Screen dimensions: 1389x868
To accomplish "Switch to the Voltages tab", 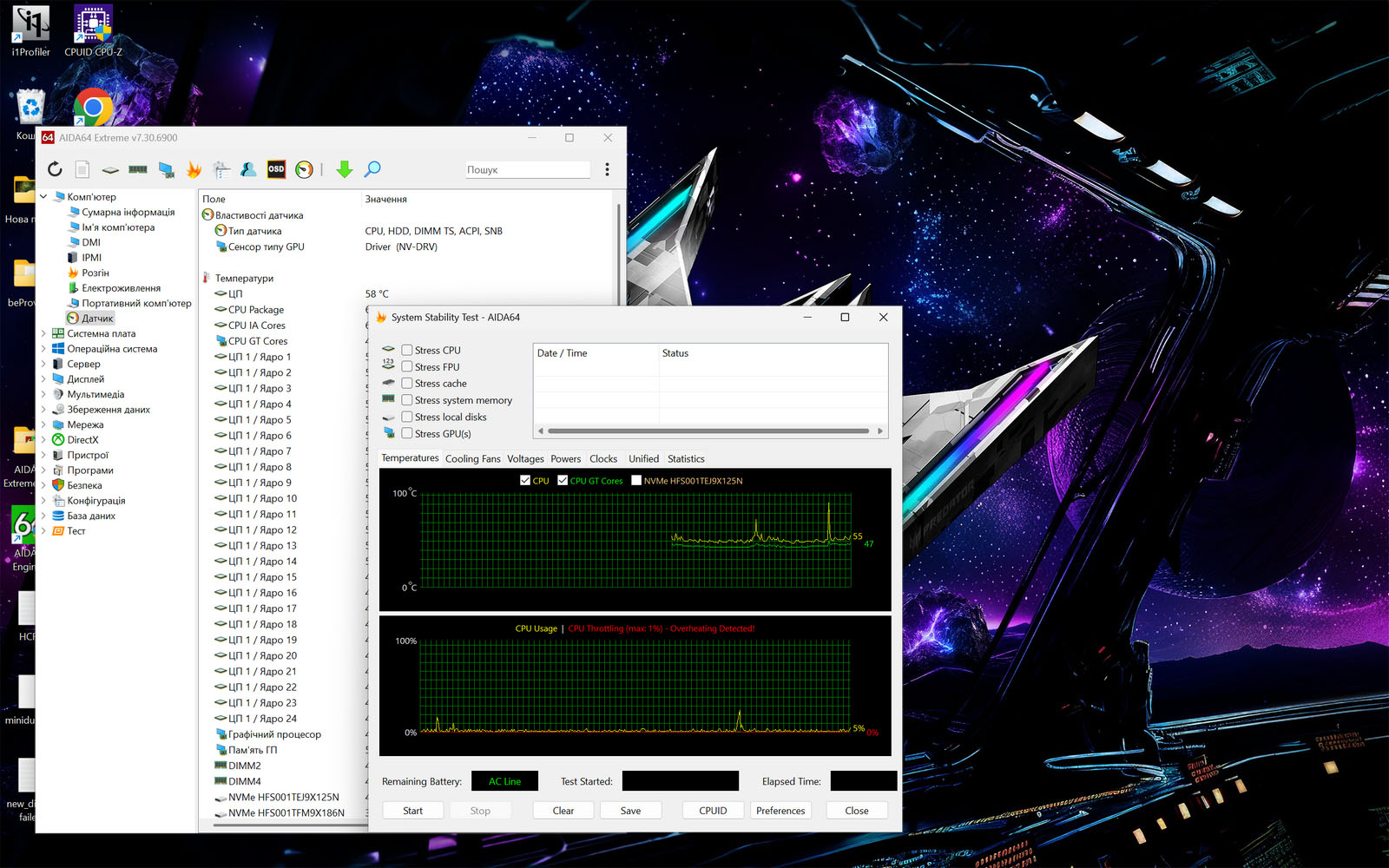I will (525, 459).
